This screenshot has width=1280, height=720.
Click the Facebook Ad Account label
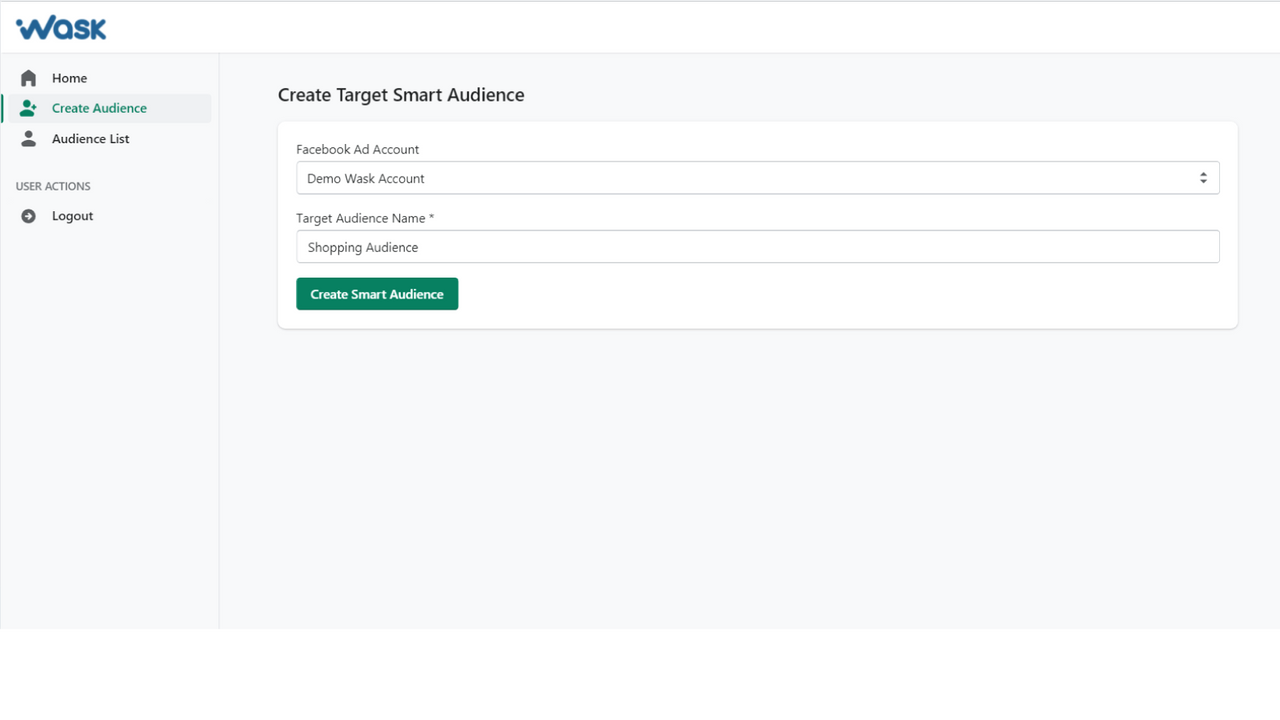(x=358, y=149)
